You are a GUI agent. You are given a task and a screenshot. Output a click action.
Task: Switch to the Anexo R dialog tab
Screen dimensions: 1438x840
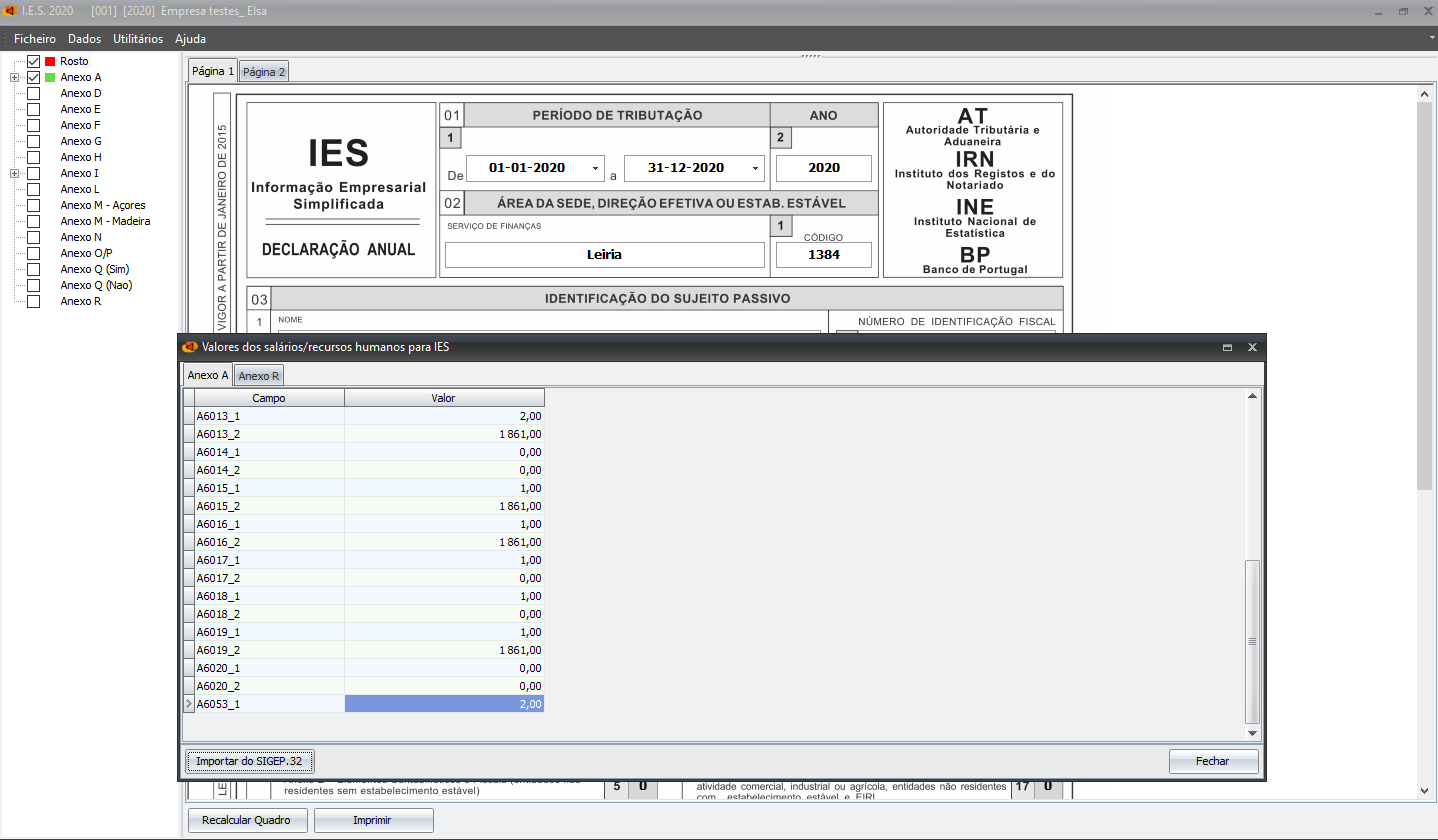pos(259,376)
